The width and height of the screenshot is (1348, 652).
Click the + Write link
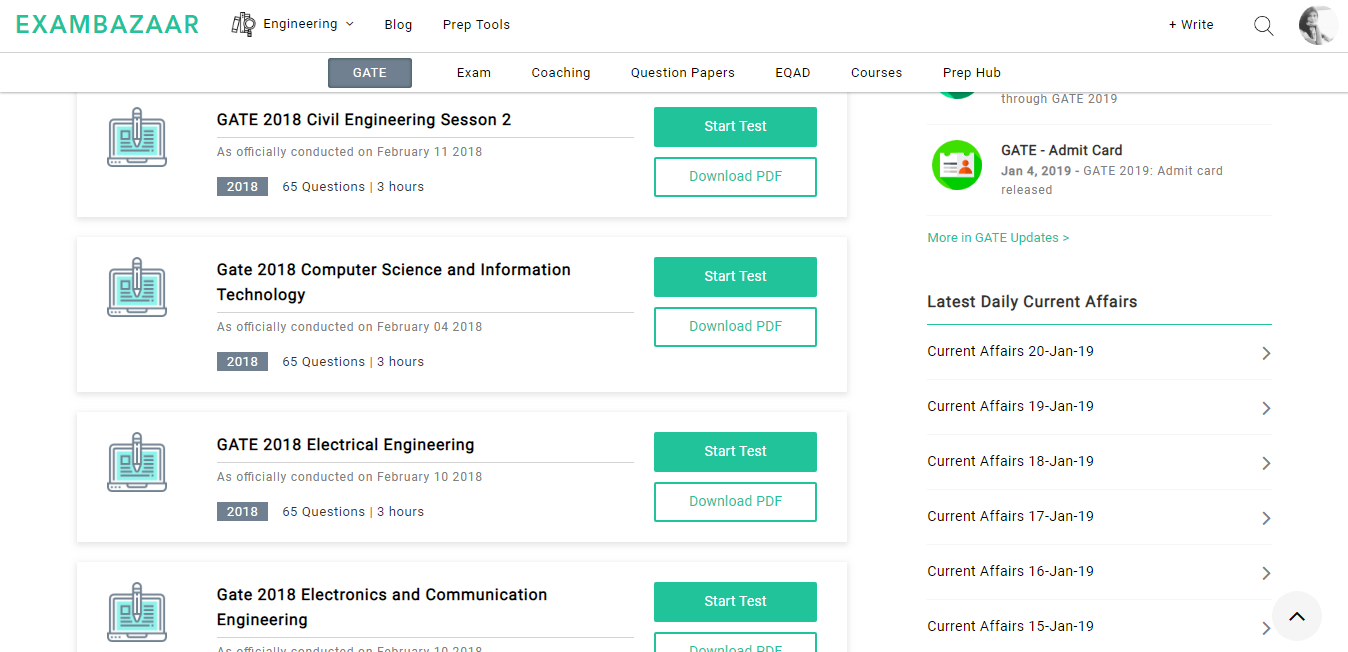1190,25
